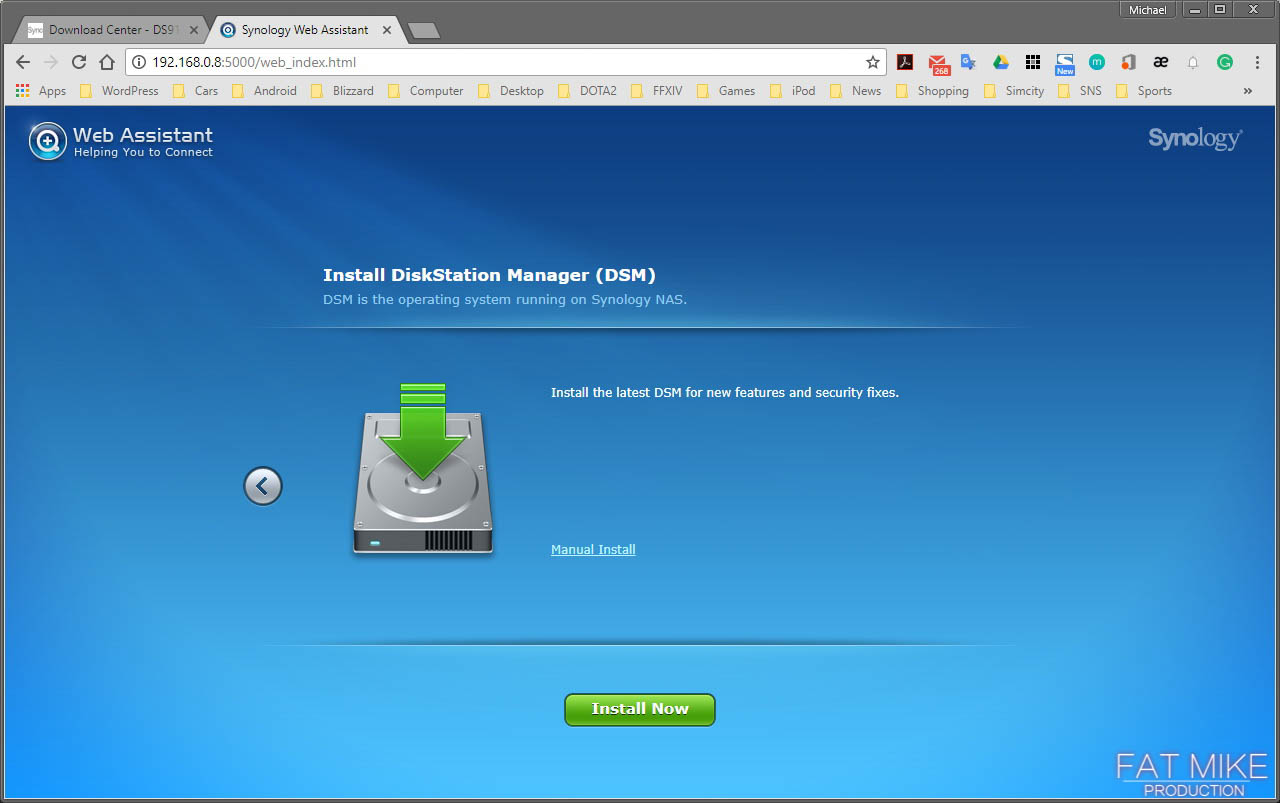
Task: Open the Sports bookmark folder
Action: pos(1143,91)
